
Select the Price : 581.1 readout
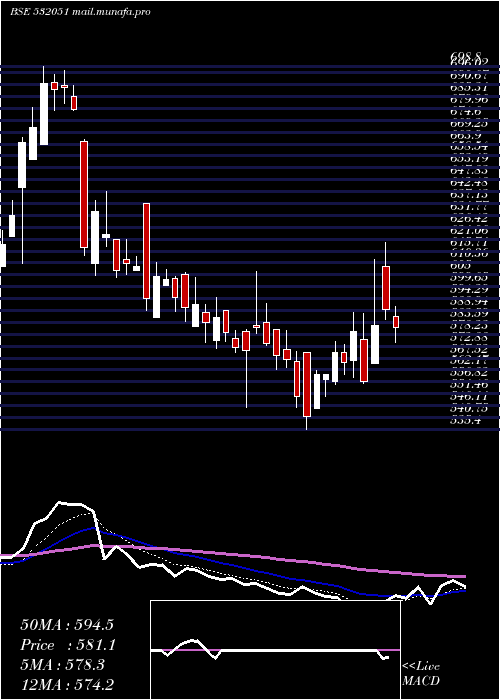[x=68, y=645]
